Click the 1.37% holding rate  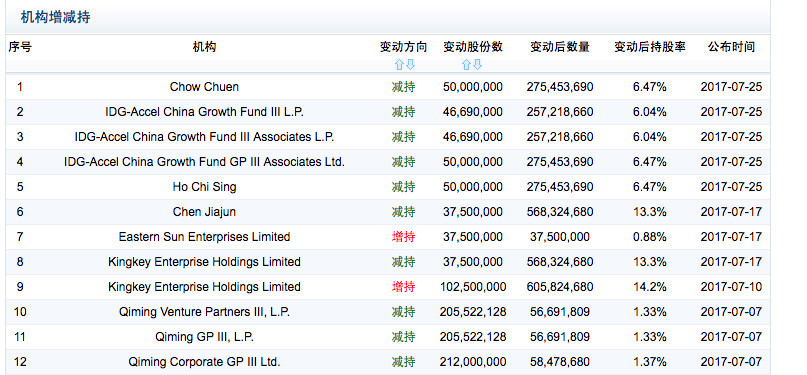650,362
